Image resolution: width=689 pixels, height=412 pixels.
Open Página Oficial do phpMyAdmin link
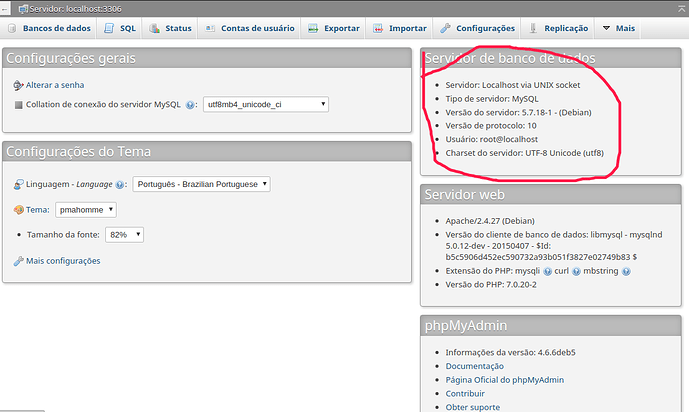pyautogui.click(x=504, y=380)
